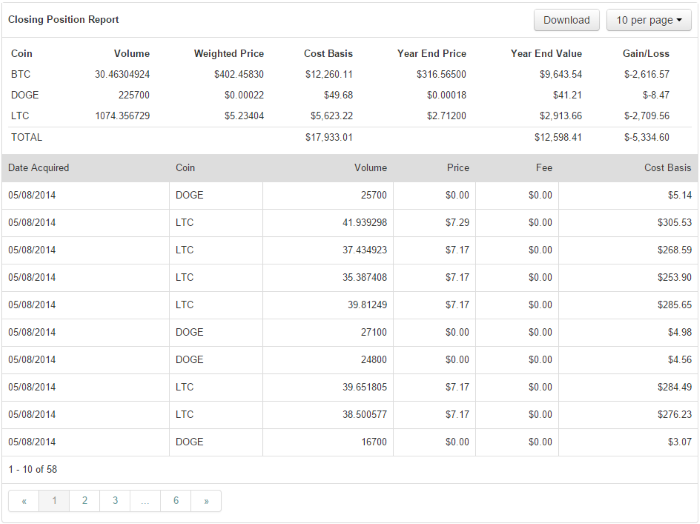Image resolution: width=700 pixels, height=524 pixels.
Task: Select the LTC row with cost basis $305.53
Action: (350, 222)
